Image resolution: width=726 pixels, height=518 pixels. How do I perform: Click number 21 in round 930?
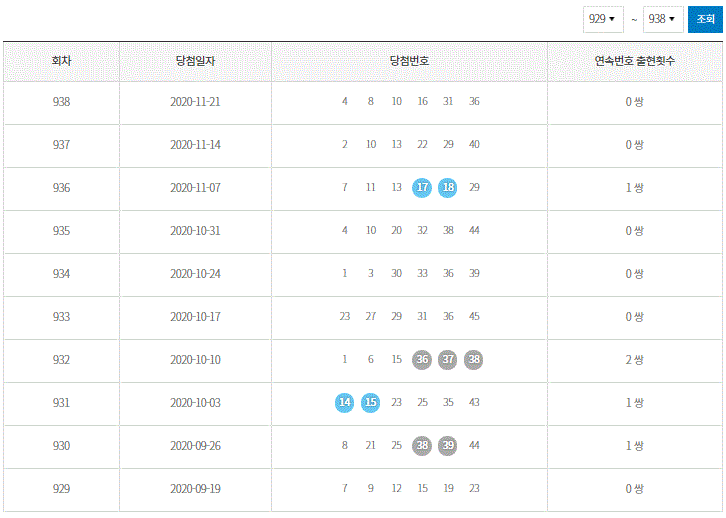click(x=370, y=445)
